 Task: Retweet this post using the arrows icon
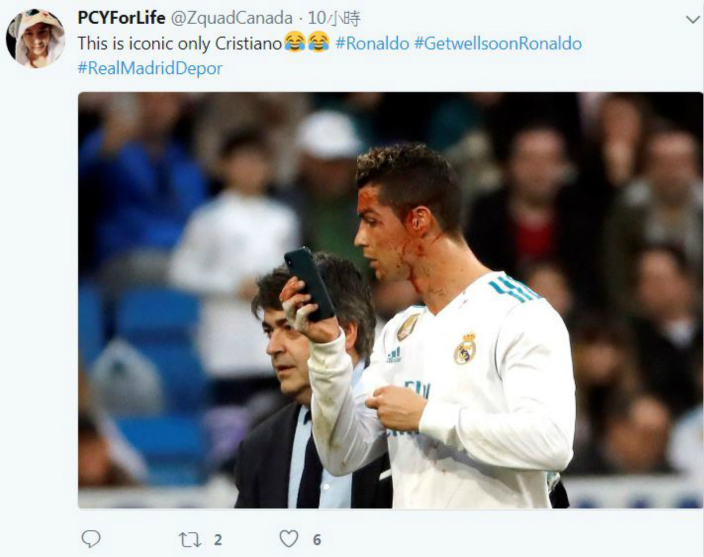coord(190,539)
